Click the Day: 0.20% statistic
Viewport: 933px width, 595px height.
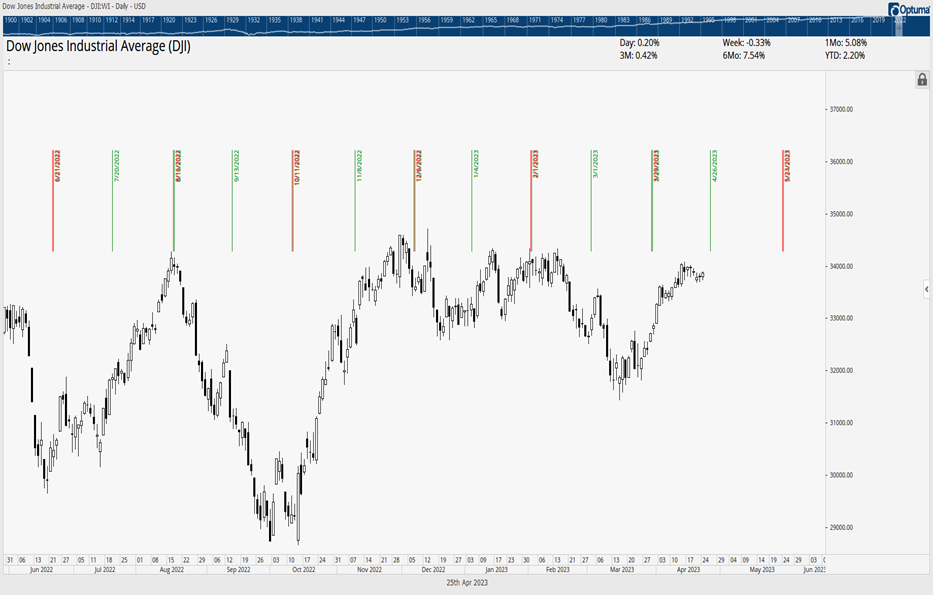pyautogui.click(x=639, y=43)
